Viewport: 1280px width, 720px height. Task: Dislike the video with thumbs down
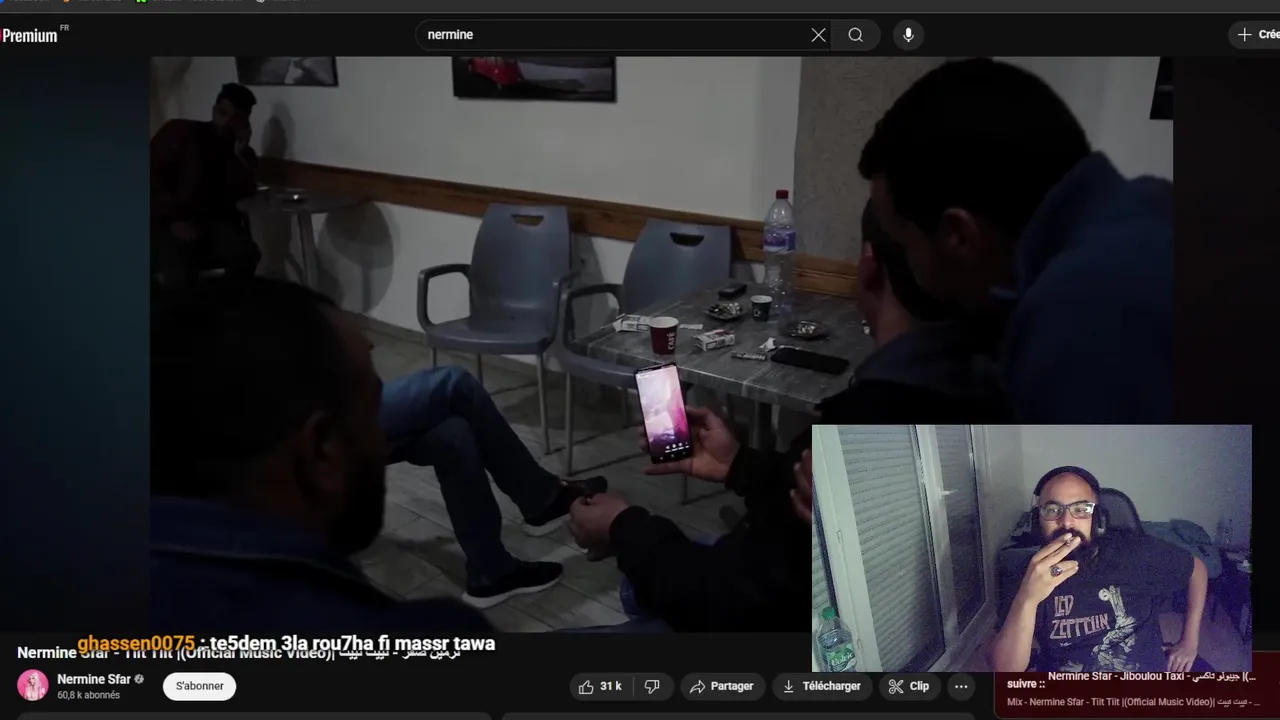click(x=652, y=686)
